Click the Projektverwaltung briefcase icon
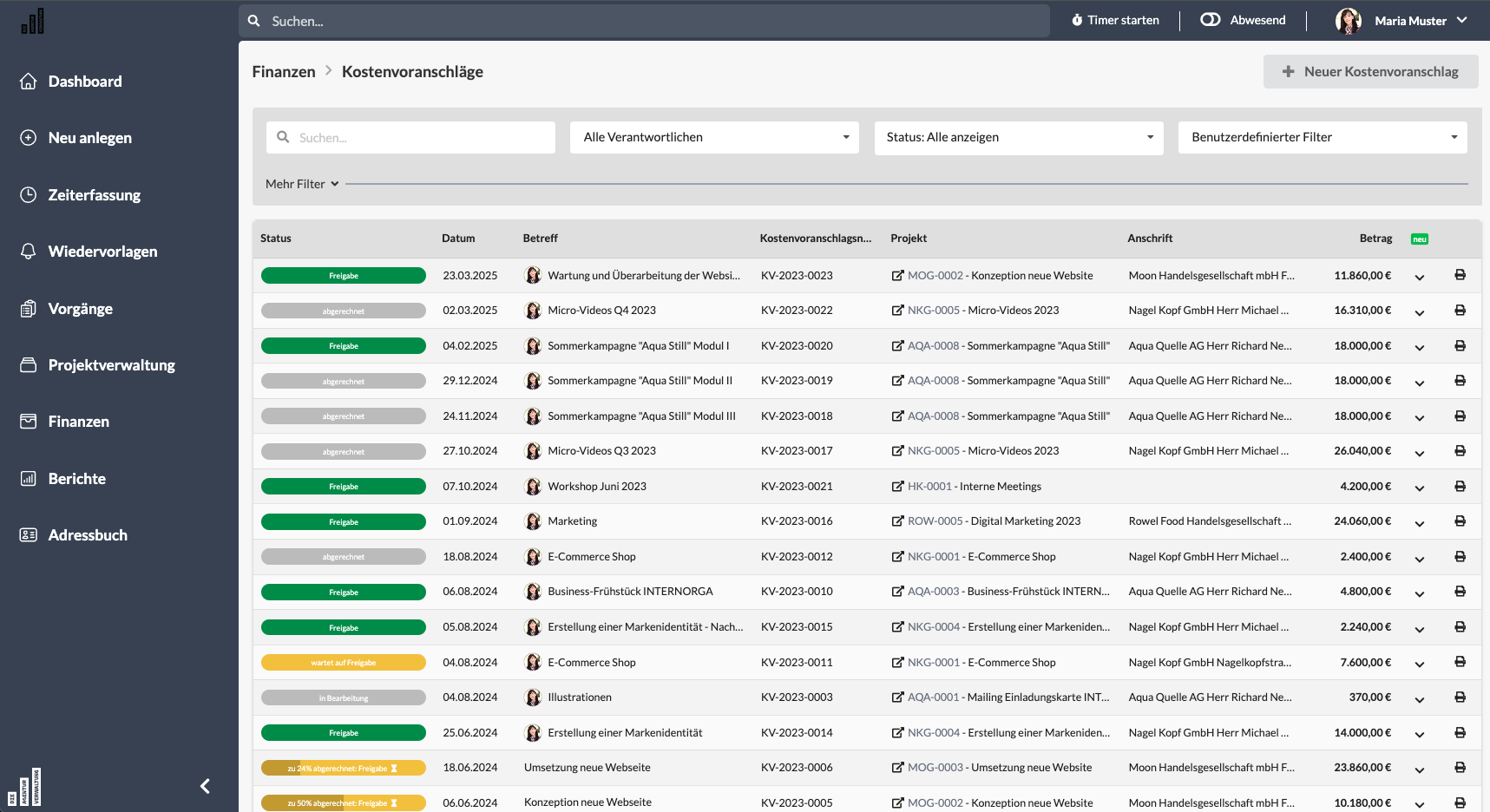 click(28, 364)
